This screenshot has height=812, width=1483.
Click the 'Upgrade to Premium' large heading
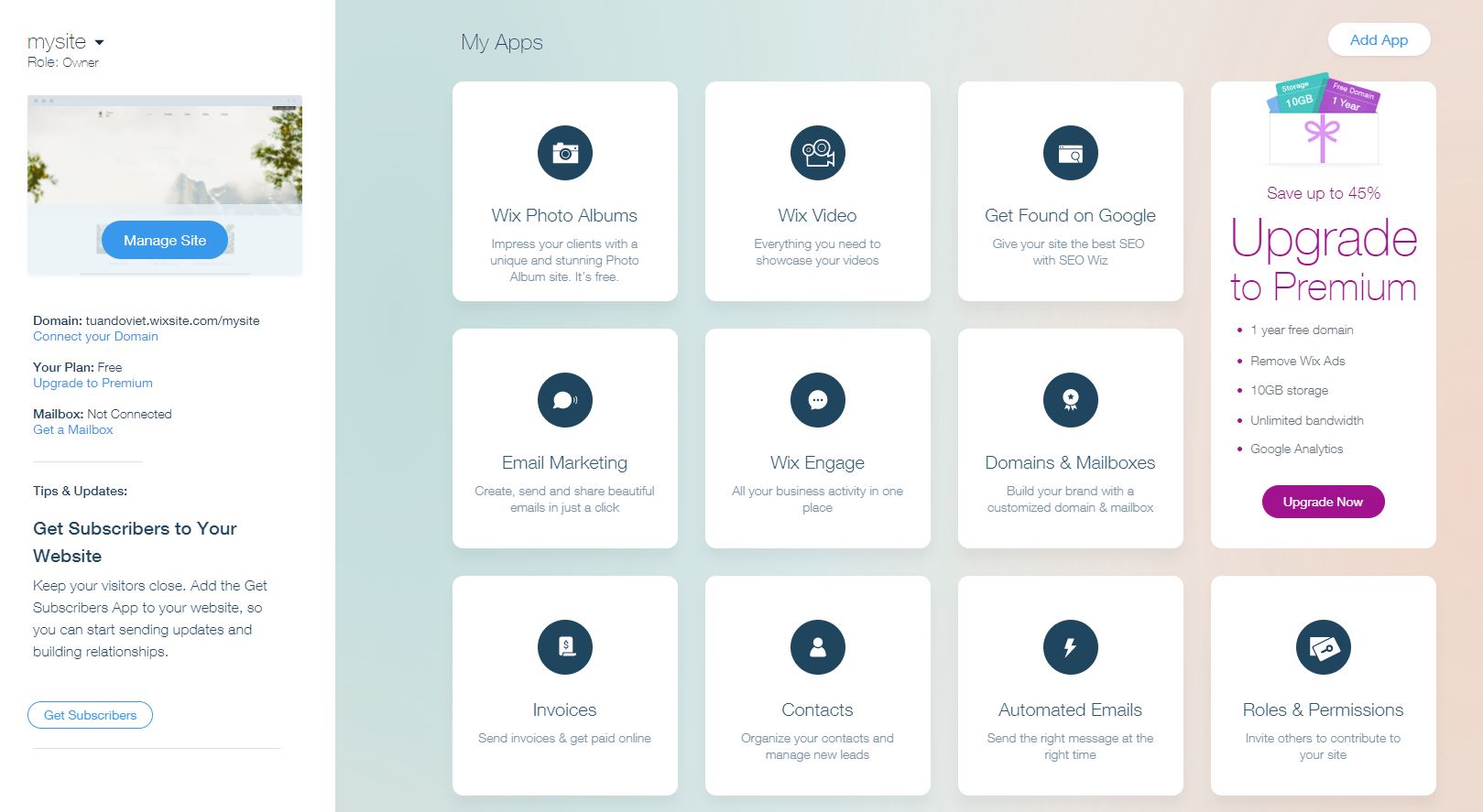point(1324,261)
